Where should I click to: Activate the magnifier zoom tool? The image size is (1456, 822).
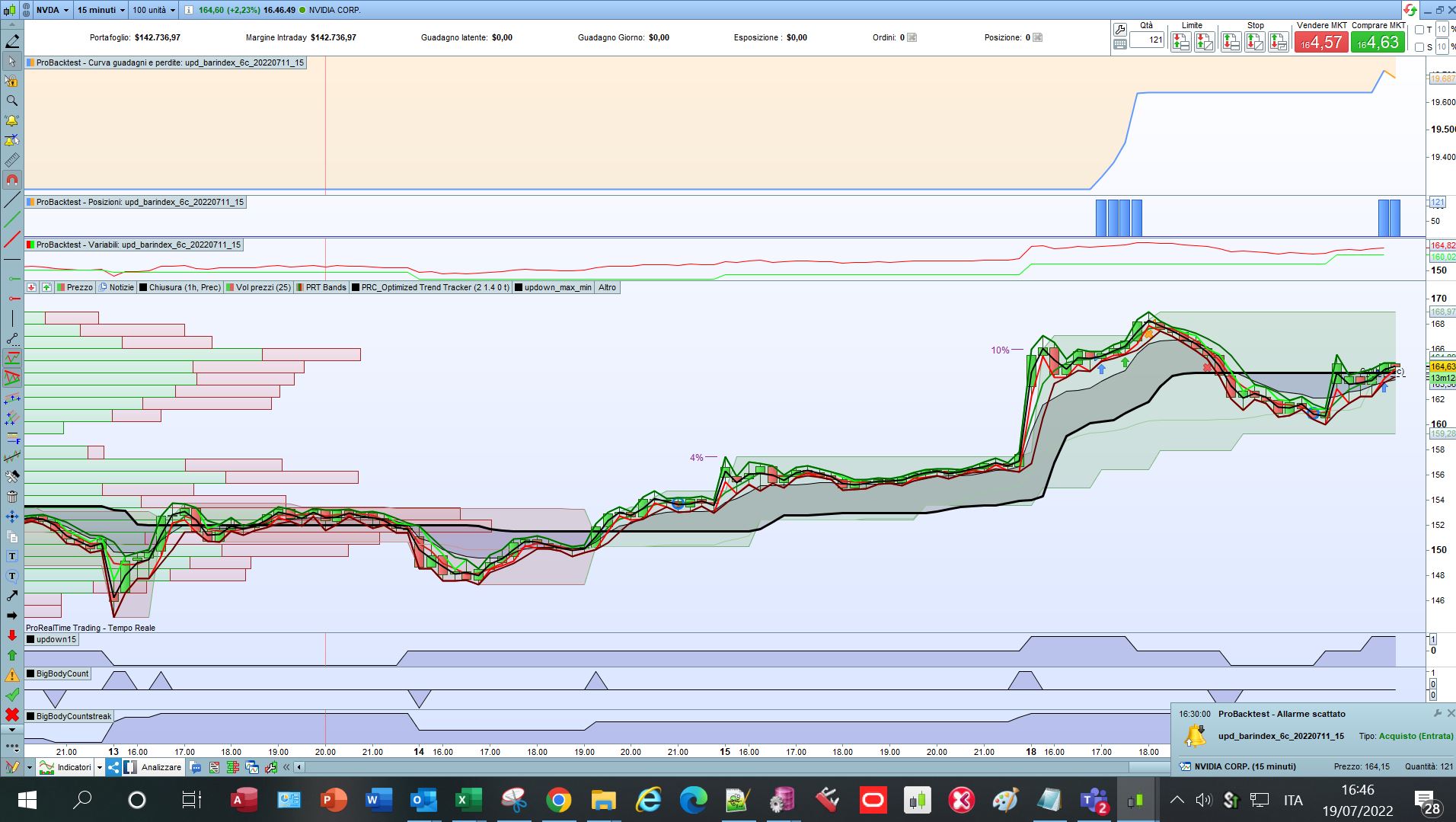point(12,101)
